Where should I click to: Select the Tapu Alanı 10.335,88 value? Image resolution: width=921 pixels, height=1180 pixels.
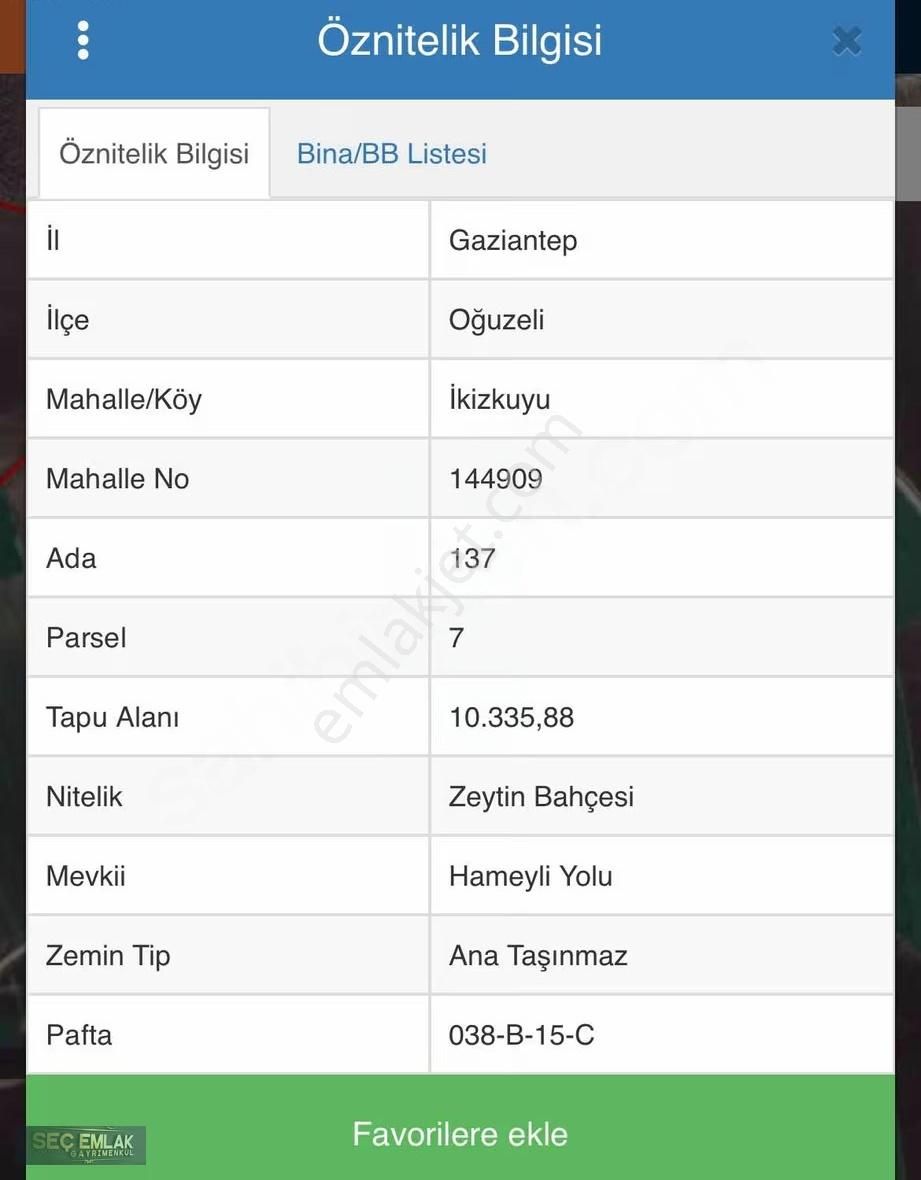pyautogui.click(x=511, y=717)
